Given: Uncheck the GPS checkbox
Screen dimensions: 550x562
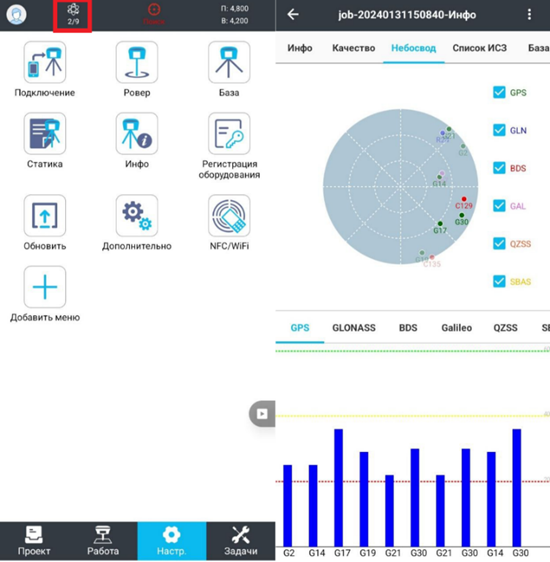Looking at the screenshot, I should (x=499, y=92).
